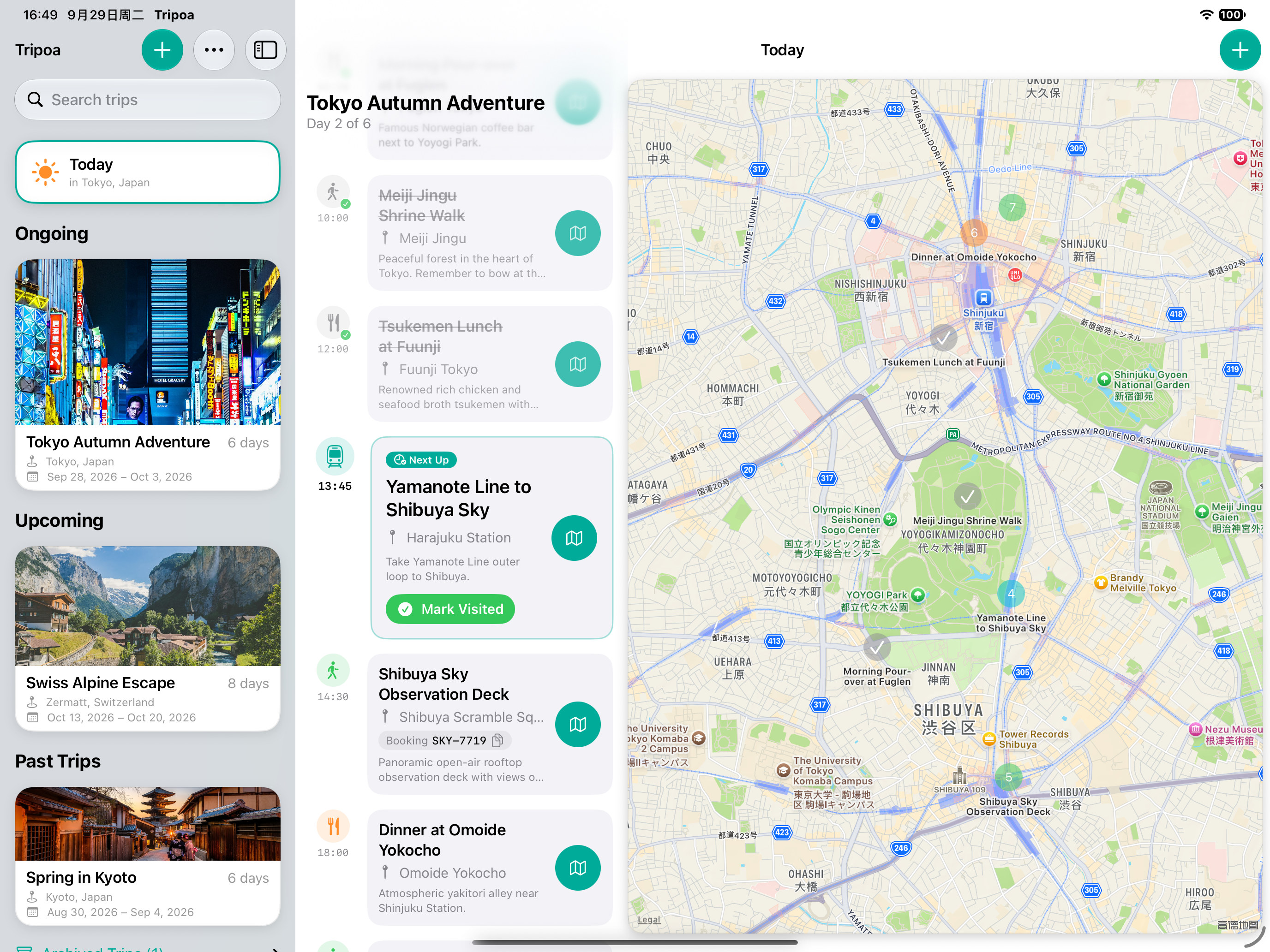1270x952 pixels.
Task: Copy booking code SKY-7719
Action: 498,740
